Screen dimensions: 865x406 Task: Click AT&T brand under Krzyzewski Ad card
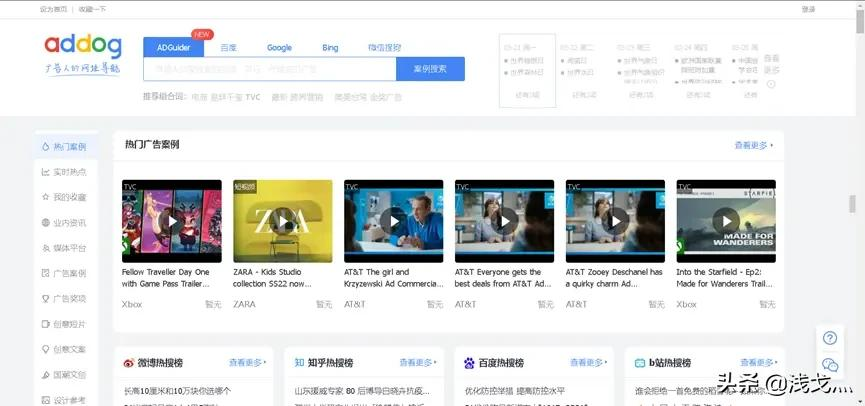point(355,304)
